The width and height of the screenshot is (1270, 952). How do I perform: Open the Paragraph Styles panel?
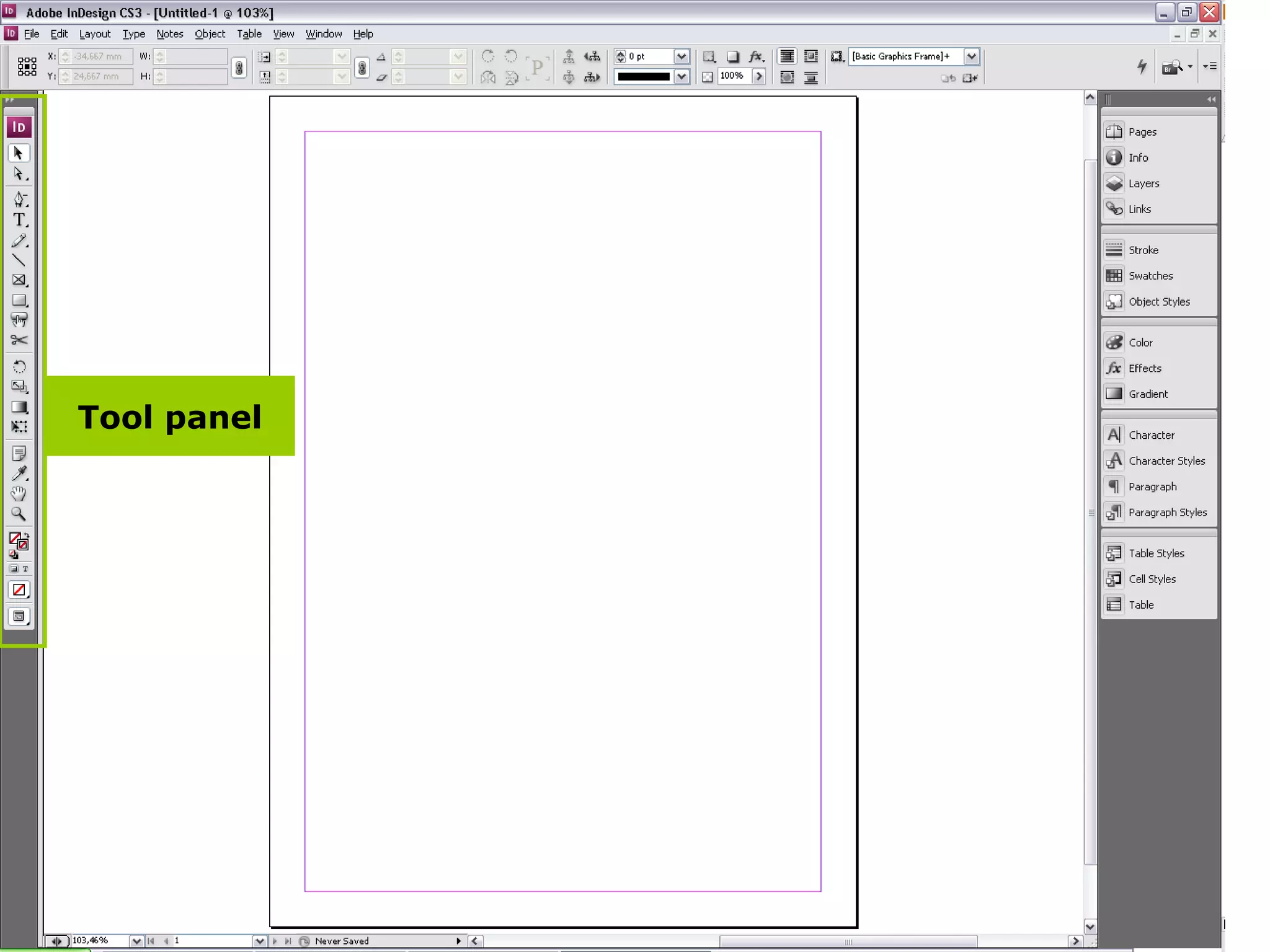[x=1166, y=513]
